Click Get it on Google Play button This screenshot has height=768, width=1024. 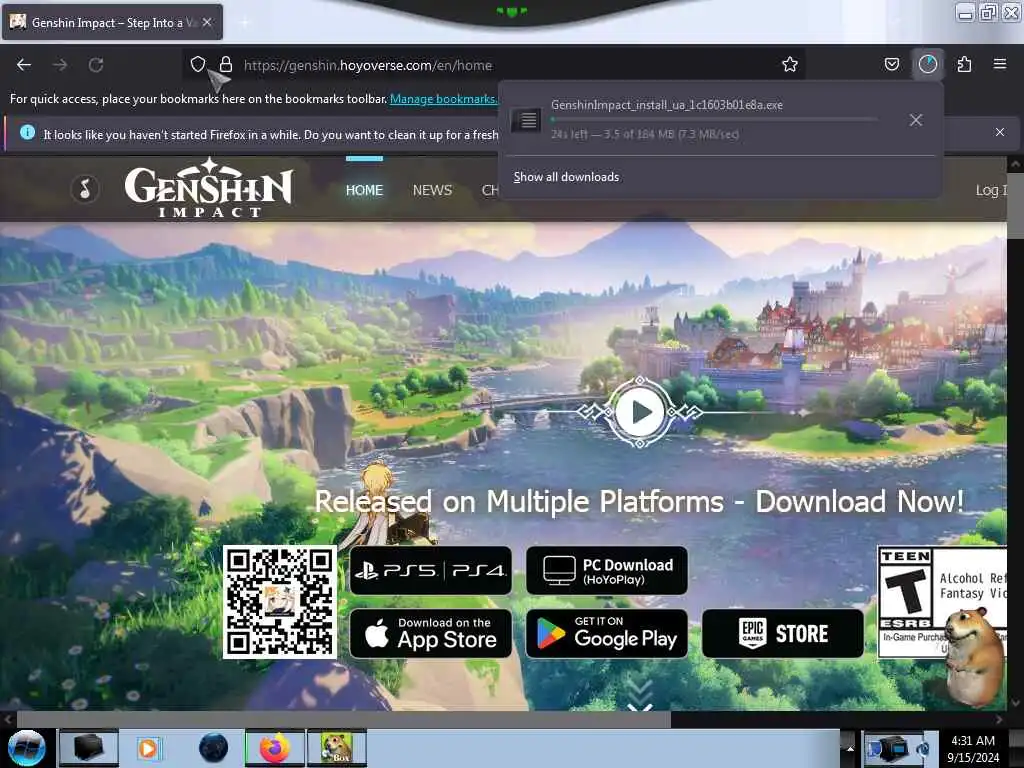click(606, 633)
